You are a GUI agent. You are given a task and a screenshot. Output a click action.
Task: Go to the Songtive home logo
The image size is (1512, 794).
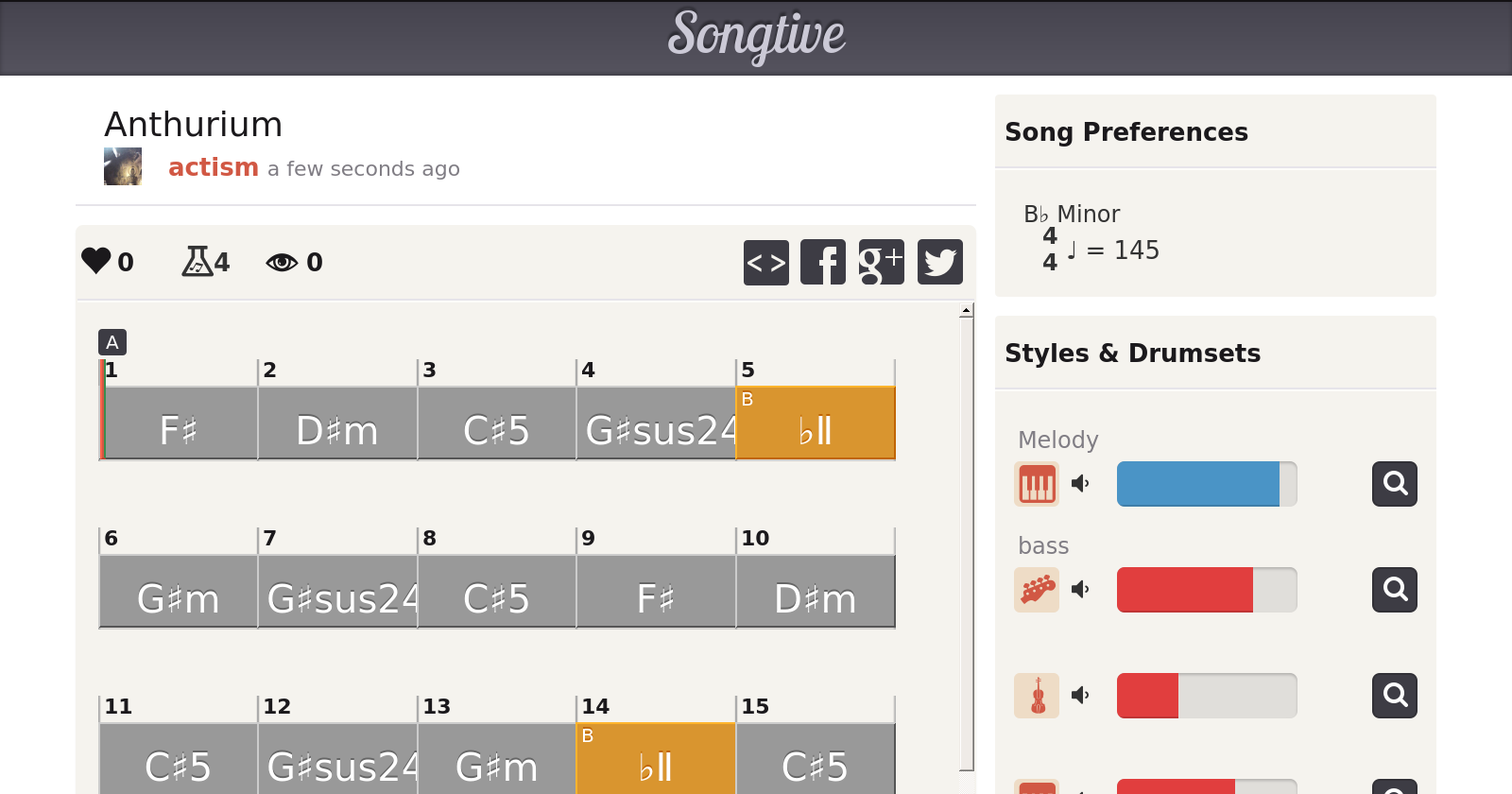756,36
